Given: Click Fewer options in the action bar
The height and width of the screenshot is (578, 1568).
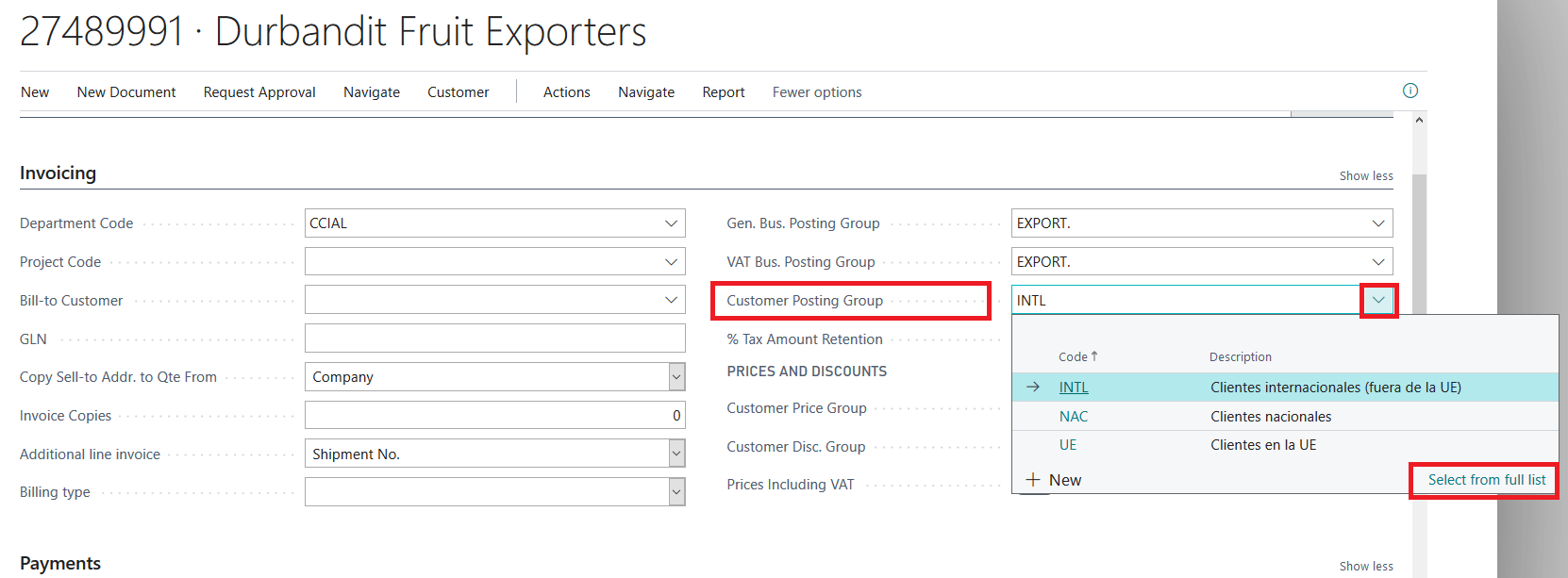Looking at the screenshot, I should (x=817, y=92).
